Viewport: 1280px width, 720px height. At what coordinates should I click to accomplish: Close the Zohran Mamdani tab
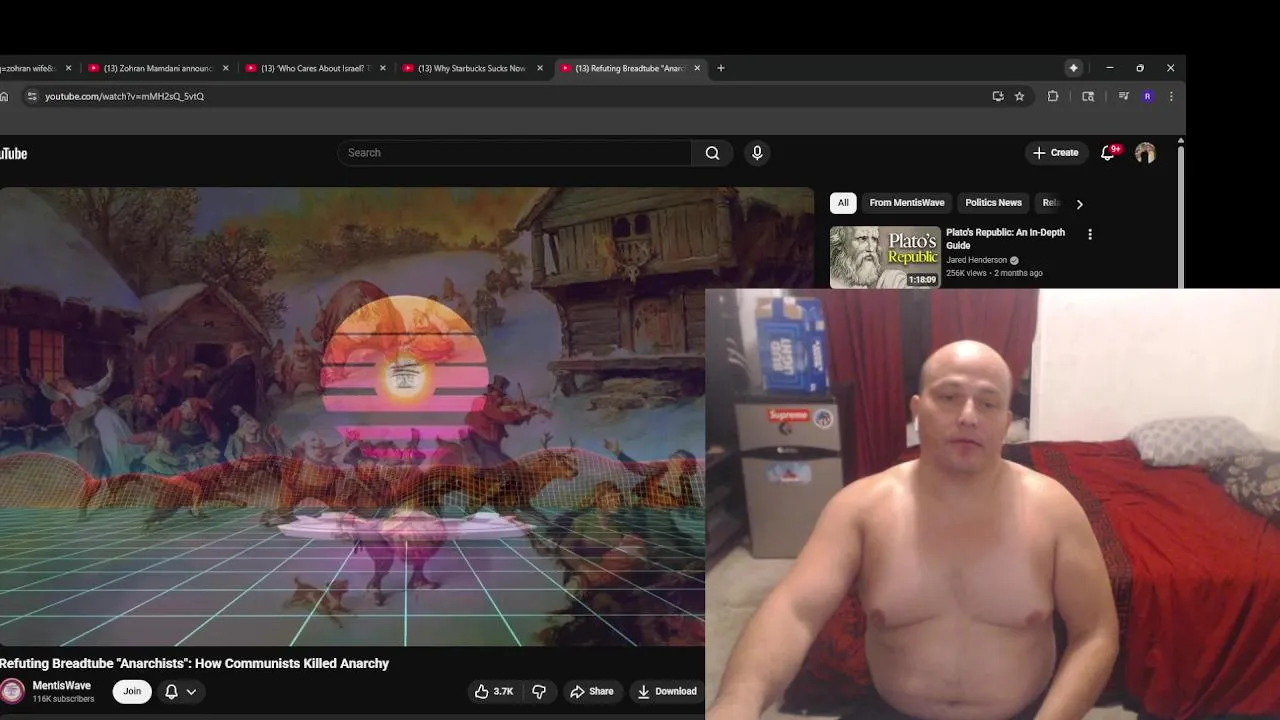225,68
